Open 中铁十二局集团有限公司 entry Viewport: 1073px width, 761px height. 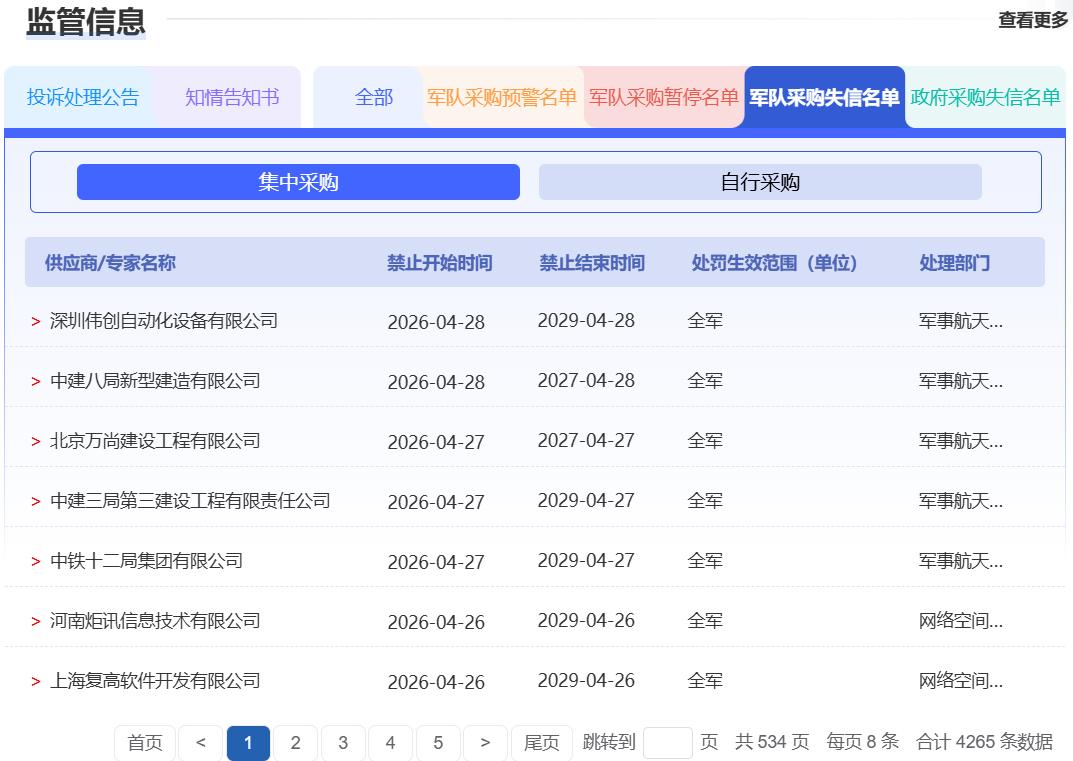click(146, 561)
